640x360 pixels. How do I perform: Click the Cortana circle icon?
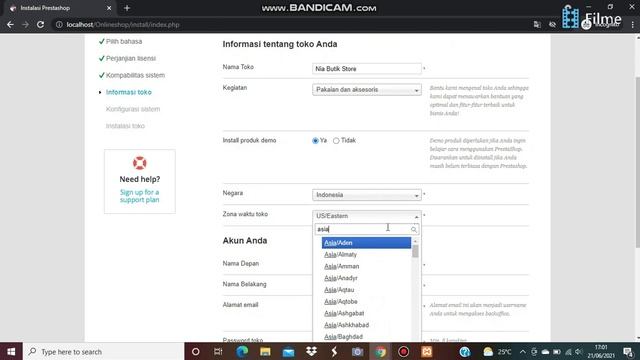[196, 351]
